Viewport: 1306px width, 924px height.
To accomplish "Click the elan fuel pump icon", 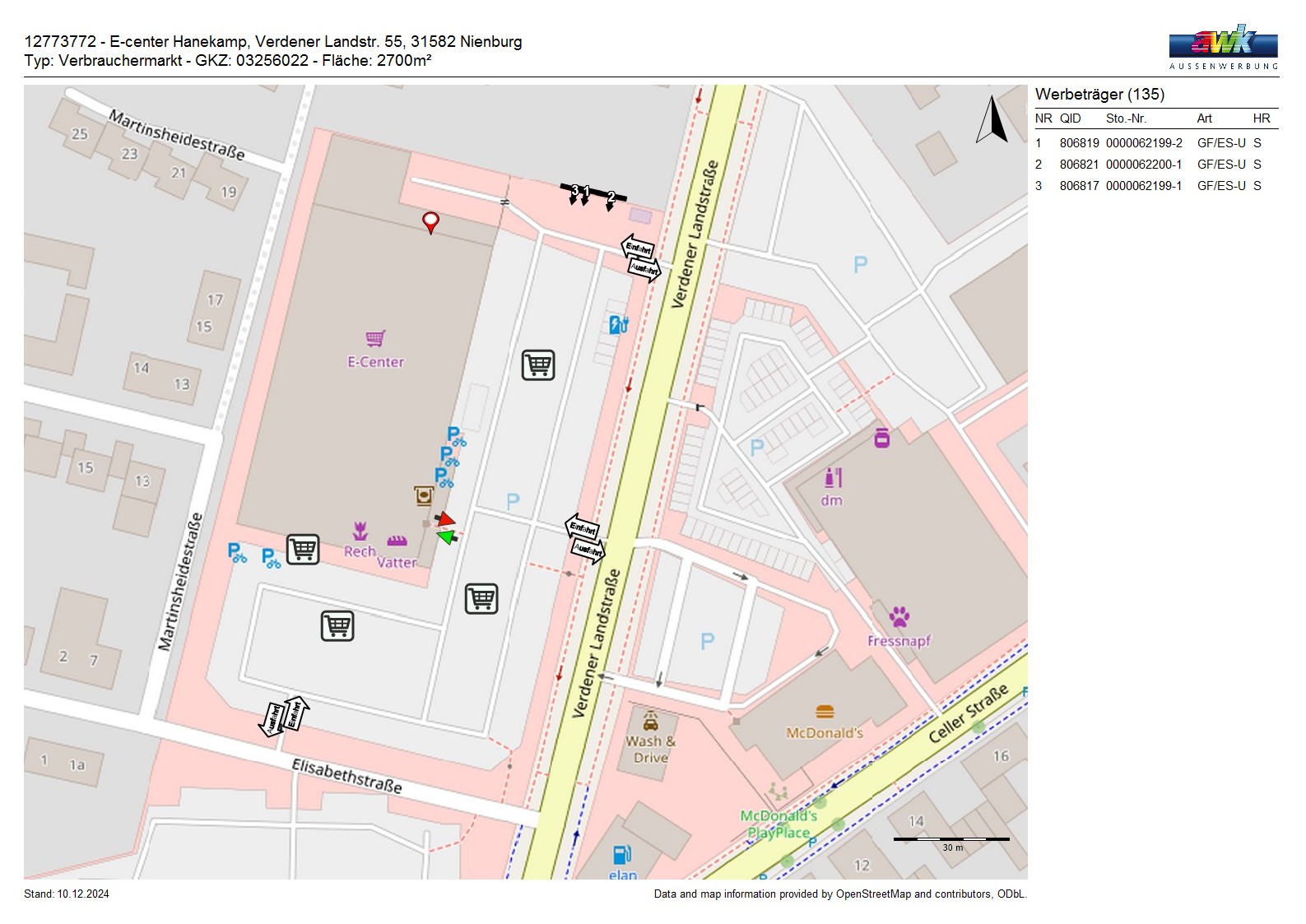I will pyautogui.click(x=622, y=855).
